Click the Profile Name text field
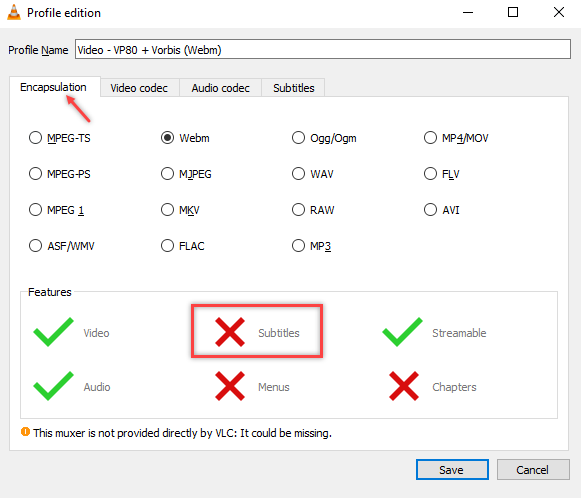The image size is (581, 498). 323,49
